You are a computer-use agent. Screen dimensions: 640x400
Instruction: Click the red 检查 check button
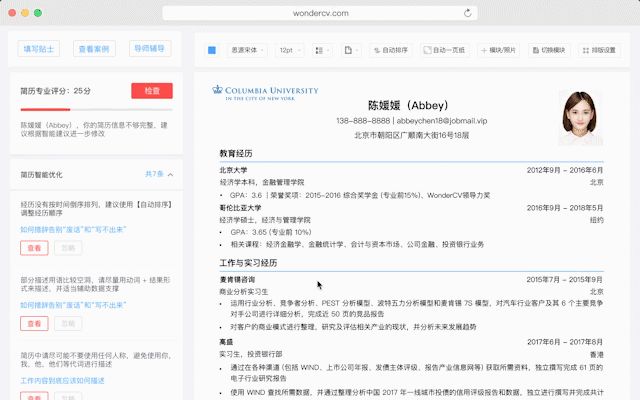point(152,91)
